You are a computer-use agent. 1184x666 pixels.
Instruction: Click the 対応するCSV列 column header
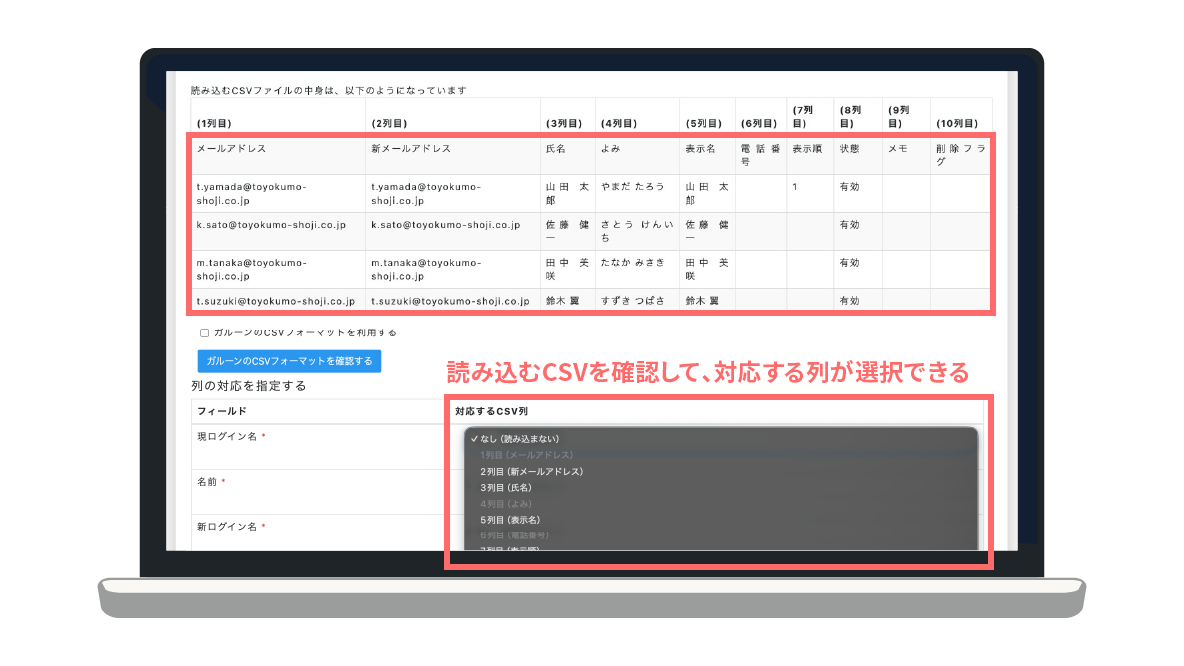[492, 412]
